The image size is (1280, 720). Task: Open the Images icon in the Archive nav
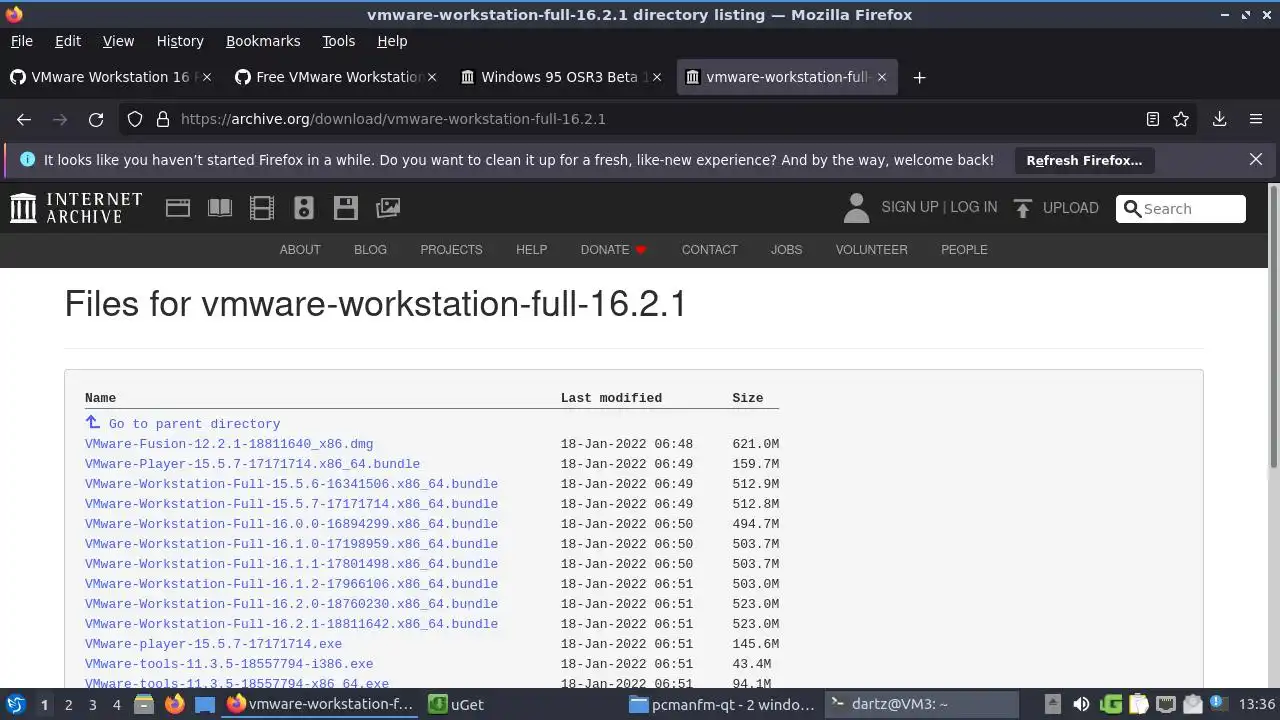click(388, 208)
